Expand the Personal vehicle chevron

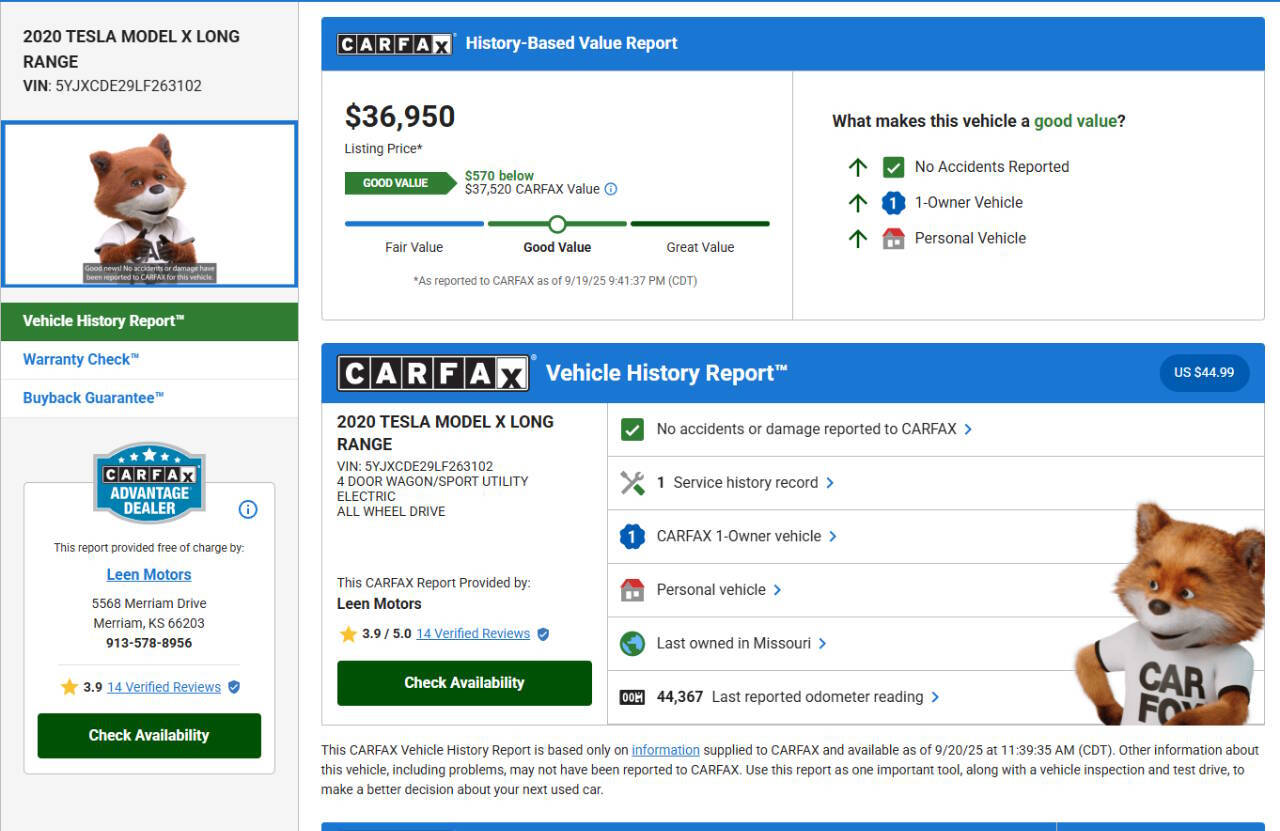pos(777,590)
